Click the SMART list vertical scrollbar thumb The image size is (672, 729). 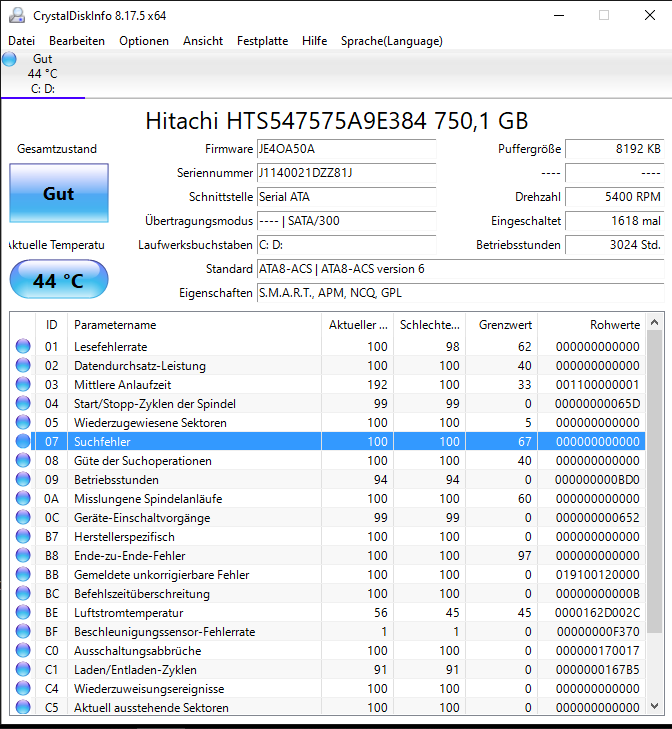click(x=654, y=481)
